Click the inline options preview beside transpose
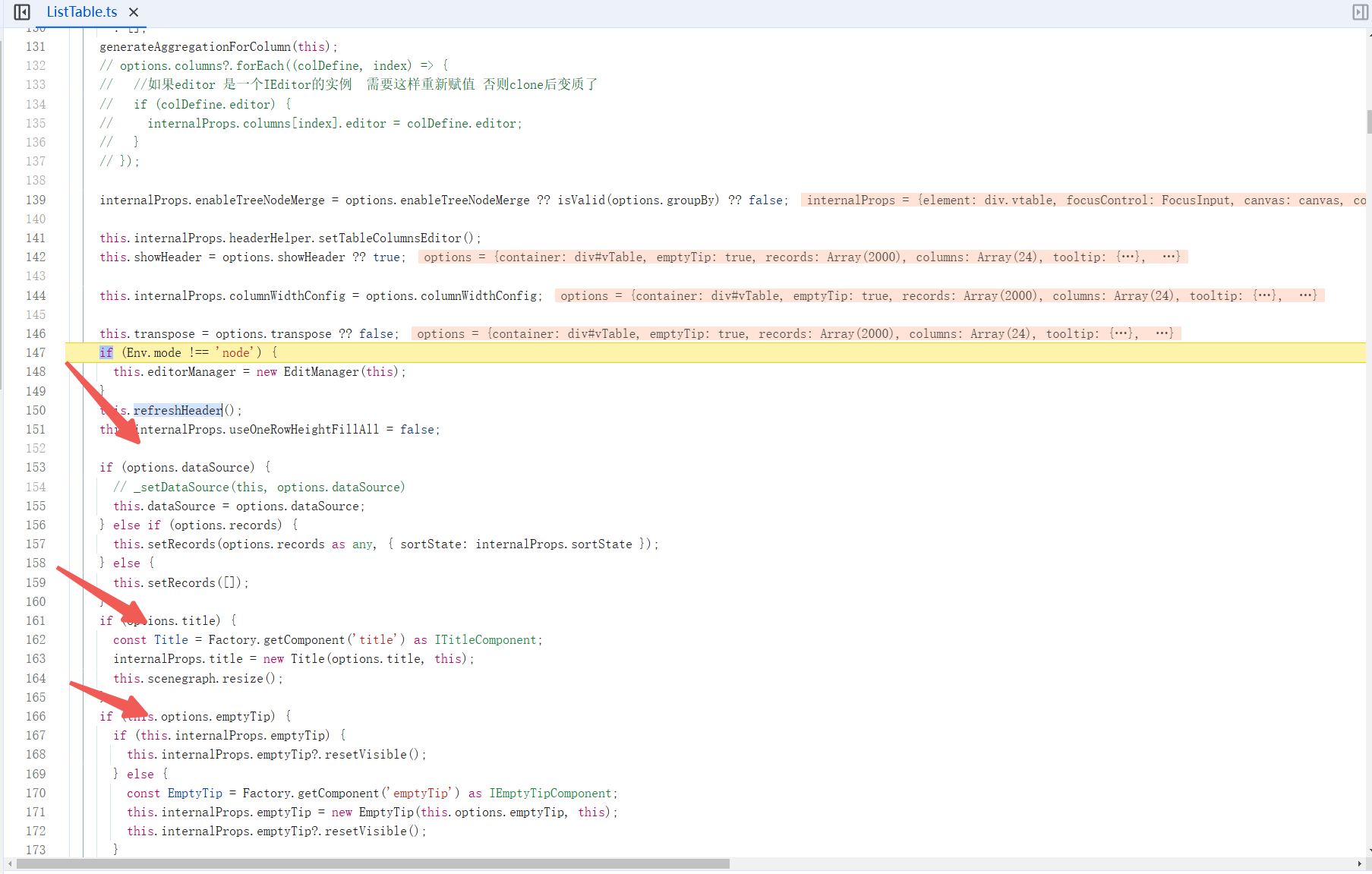Image resolution: width=1372 pixels, height=874 pixels. [795, 333]
